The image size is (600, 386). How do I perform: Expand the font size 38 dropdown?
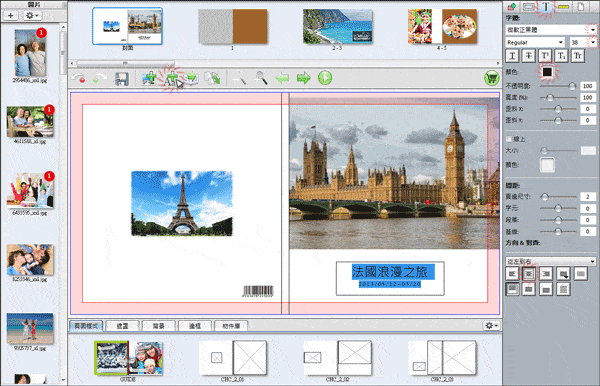click(x=583, y=42)
